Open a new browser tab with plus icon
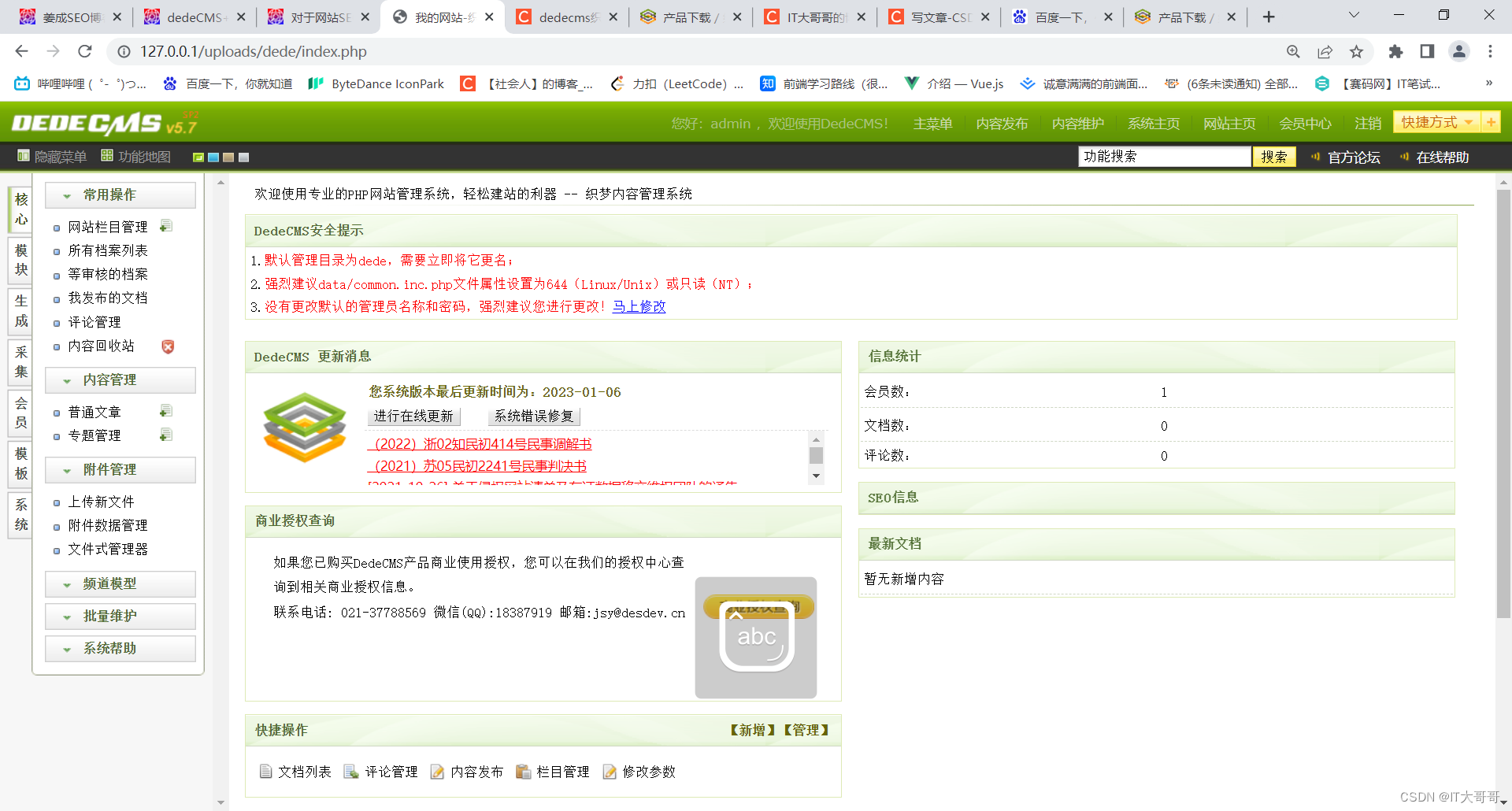The width and height of the screenshot is (1512, 811). 1268,17
